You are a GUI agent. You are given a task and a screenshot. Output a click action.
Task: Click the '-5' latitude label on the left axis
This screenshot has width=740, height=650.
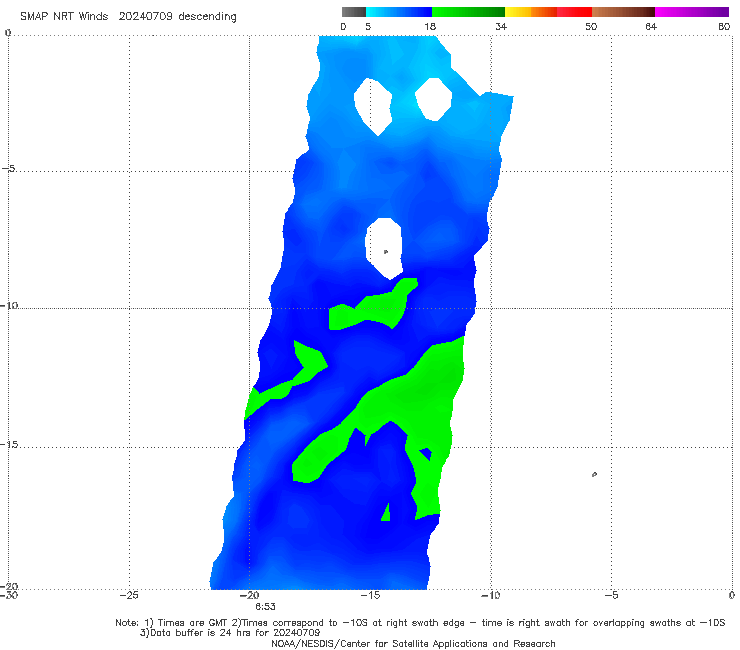coord(8,169)
